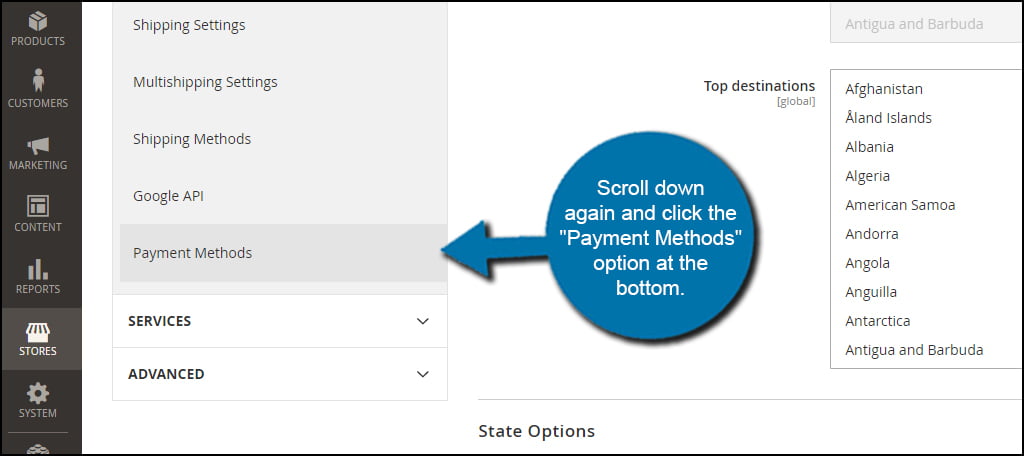This screenshot has height=456, width=1024.
Task: Open the Content layout icon
Action: click(x=38, y=206)
